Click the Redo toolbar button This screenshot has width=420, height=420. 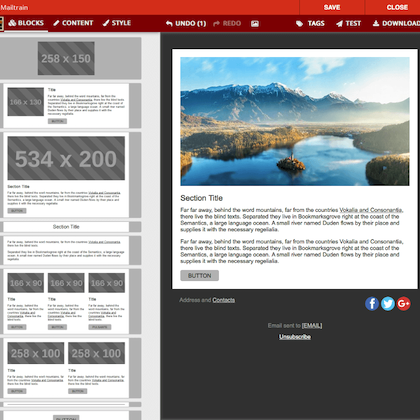coord(227,23)
